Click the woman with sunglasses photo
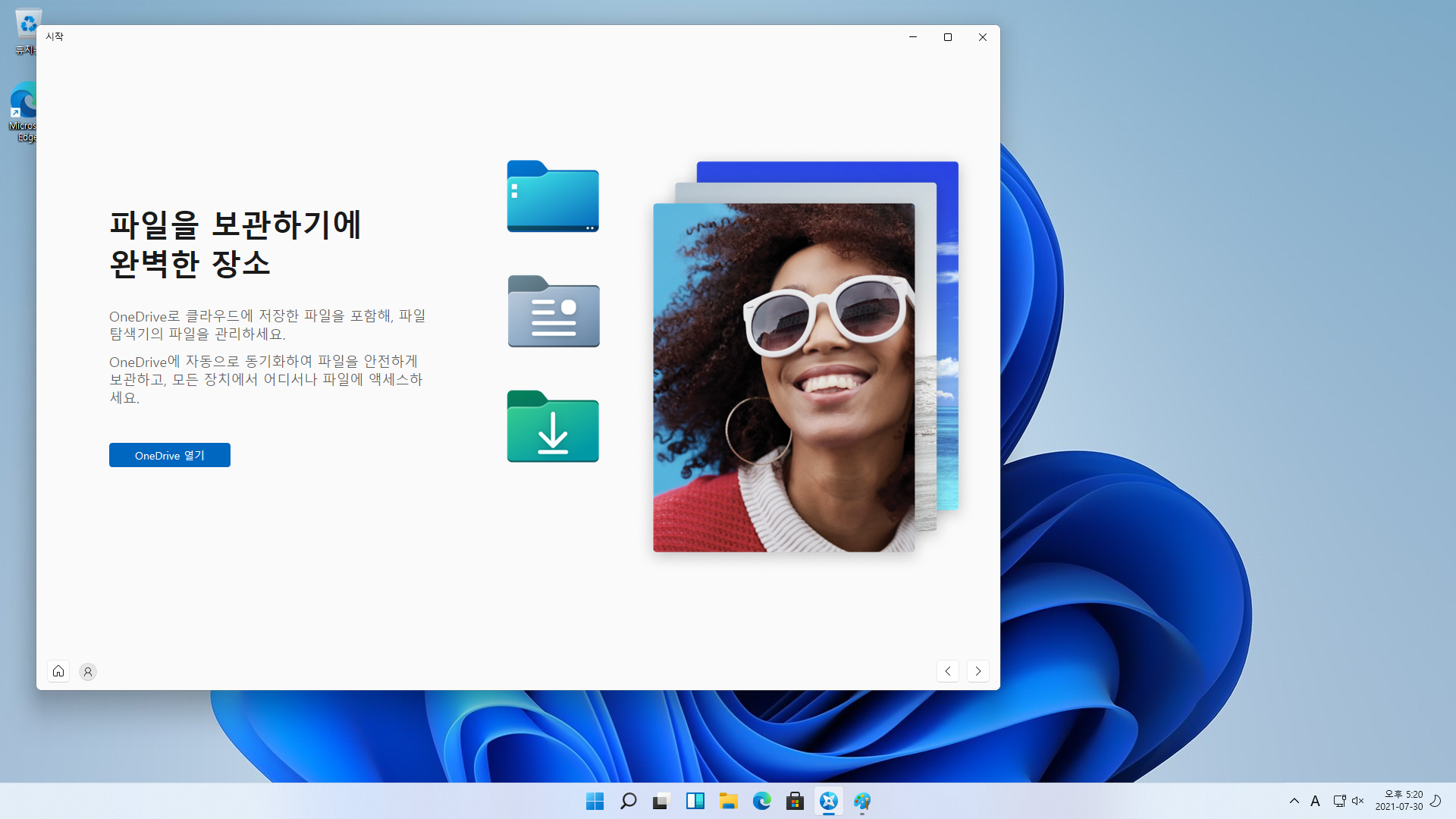Viewport: 1456px width, 819px height. point(784,378)
